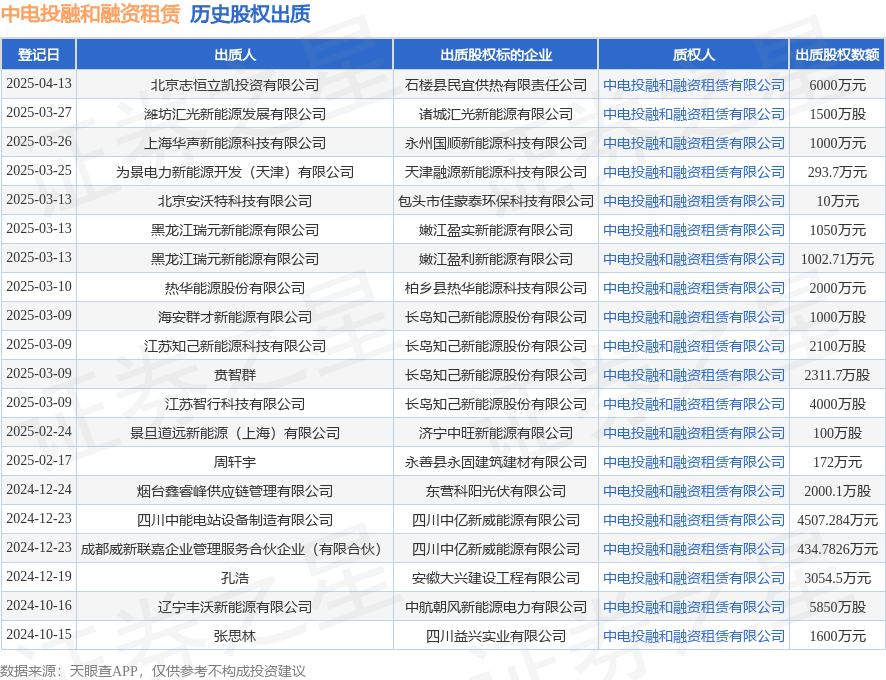Select 上海华声新能源科技有限公司 cell
This screenshot has height=680, width=886.
[234, 143]
